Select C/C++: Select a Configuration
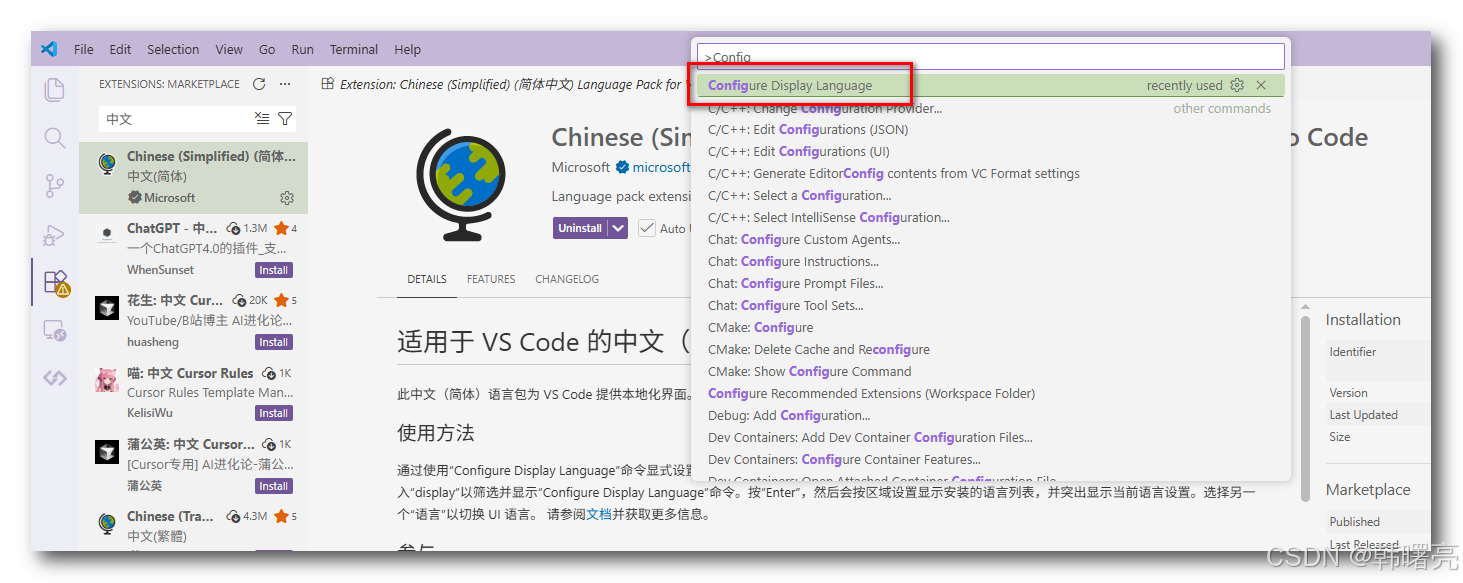 (991, 196)
